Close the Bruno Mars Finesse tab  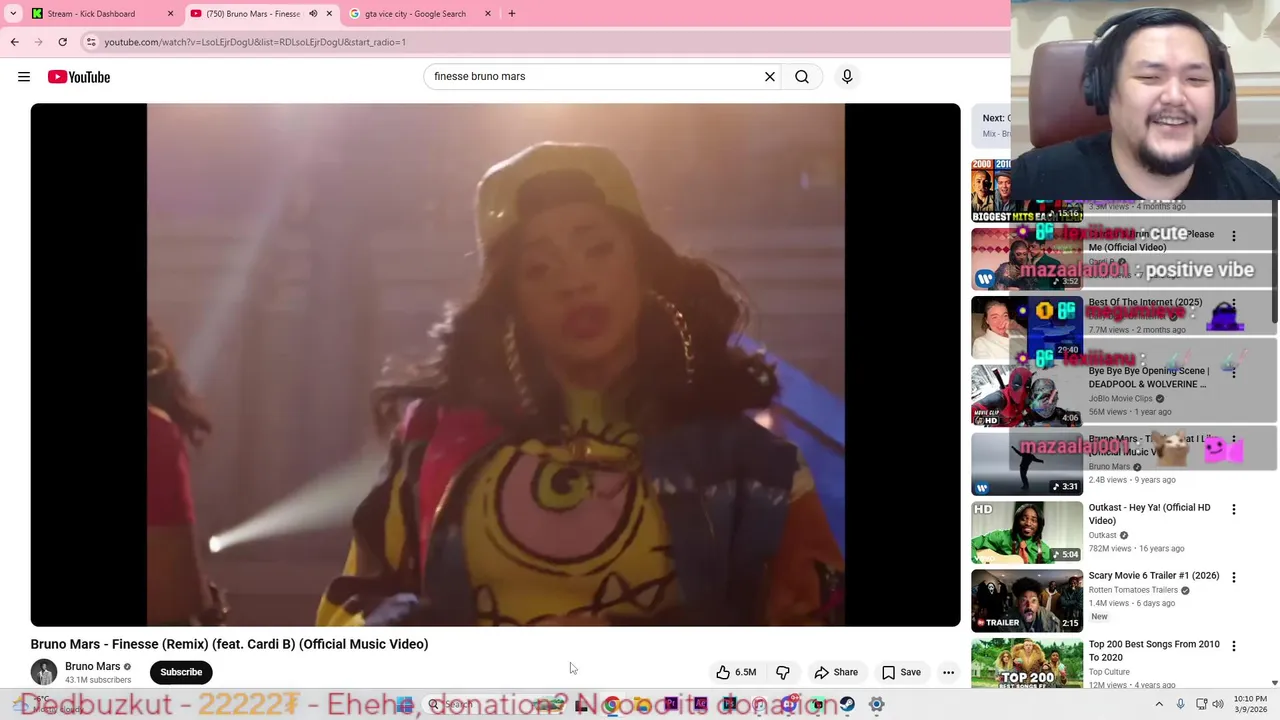coord(329,14)
